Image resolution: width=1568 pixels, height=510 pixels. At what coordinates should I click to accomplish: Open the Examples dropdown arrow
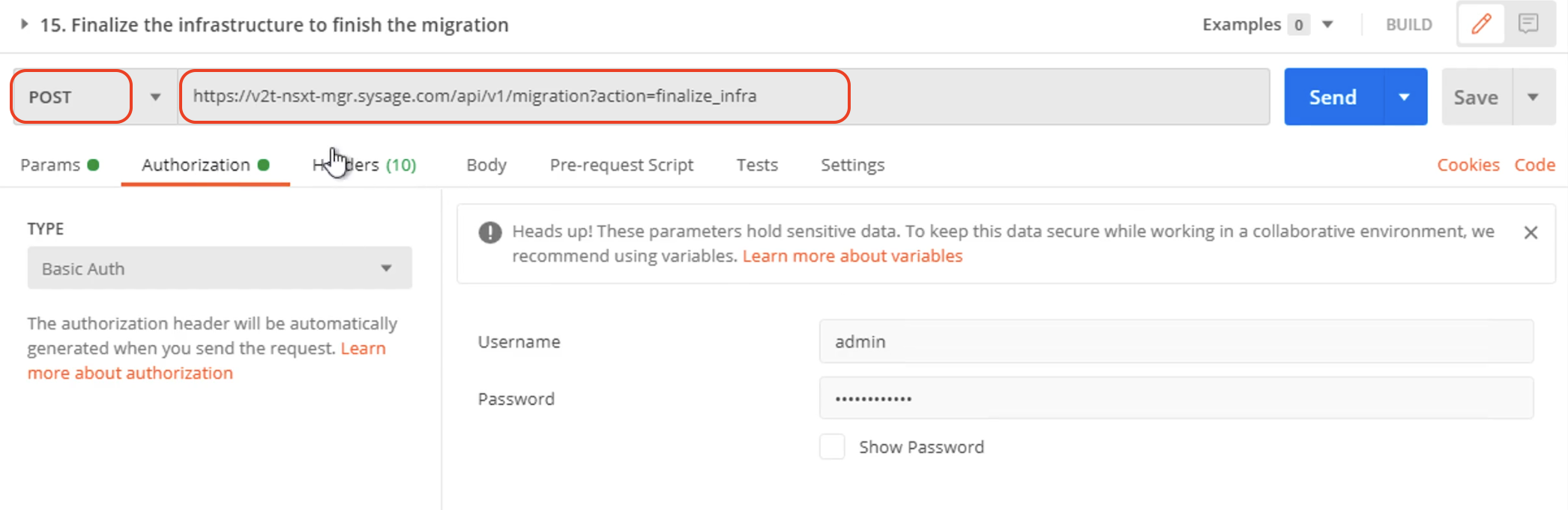1327,24
